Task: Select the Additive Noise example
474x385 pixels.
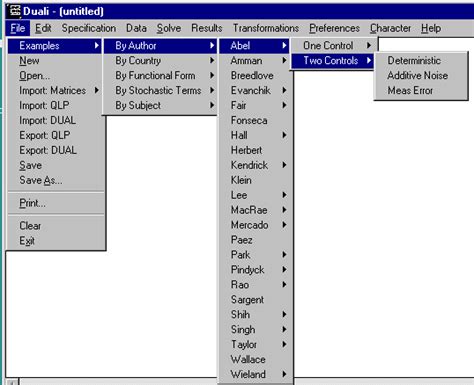Action: click(421, 76)
